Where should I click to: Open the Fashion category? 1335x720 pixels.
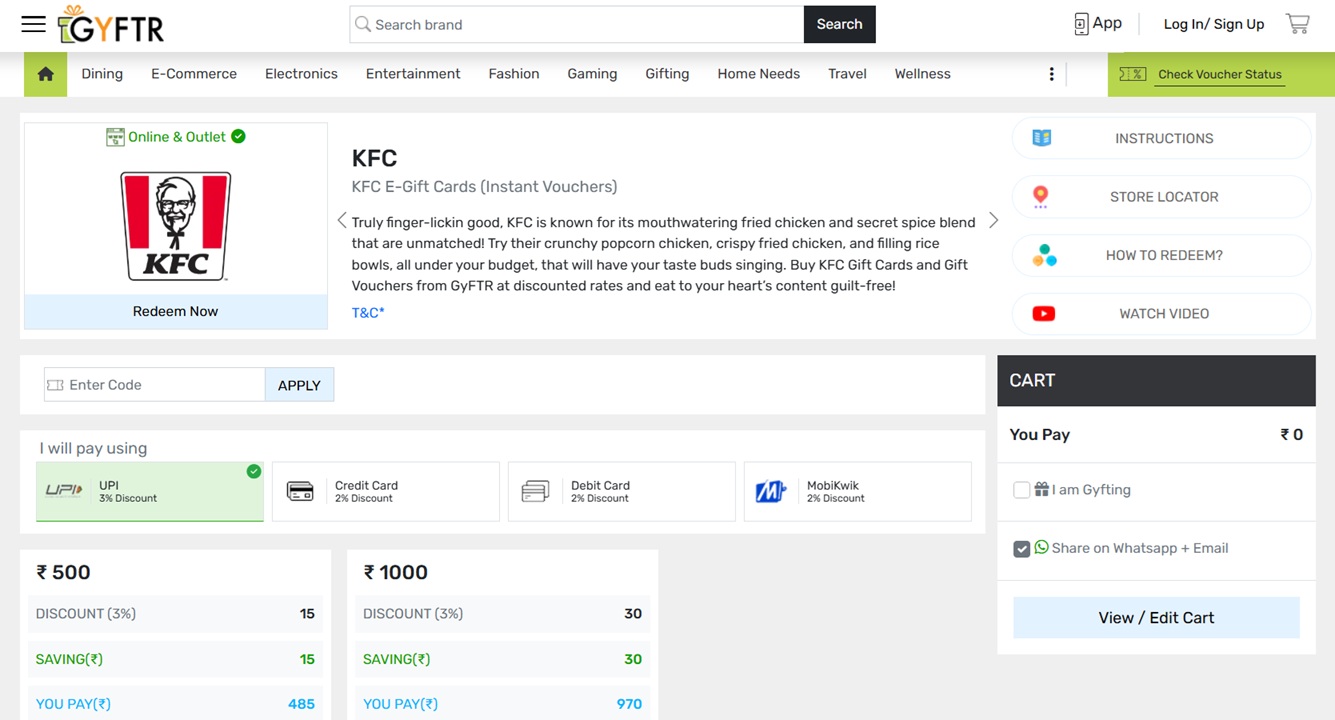[514, 74]
